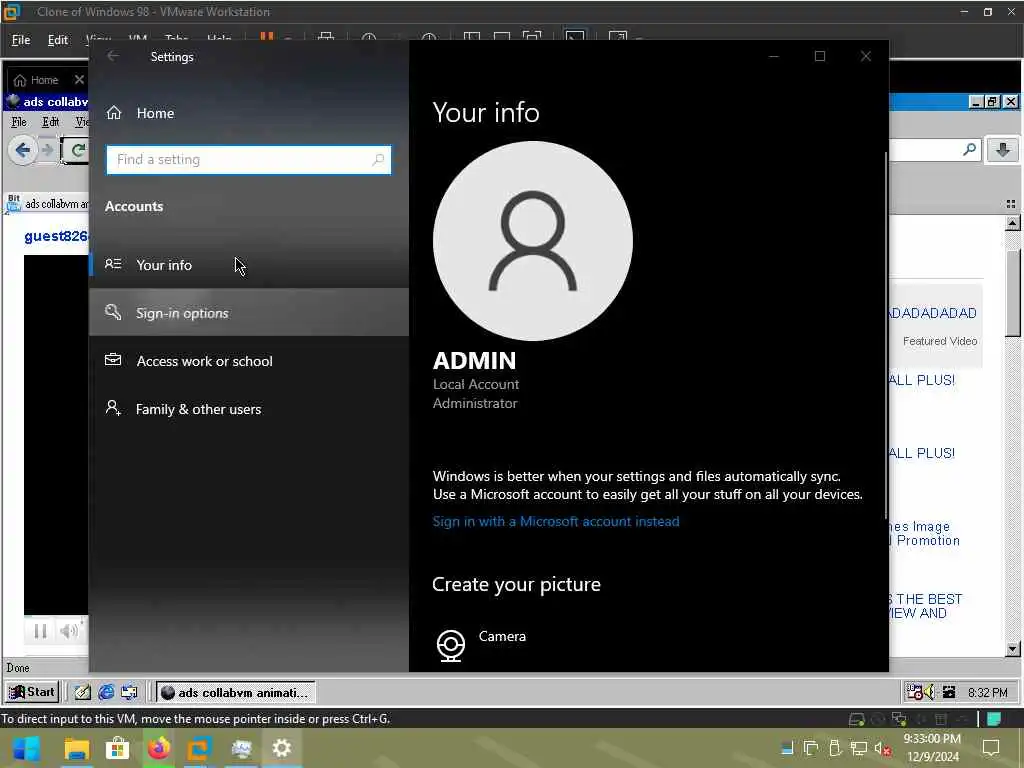Image resolution: width=1024 pixels, height=768 pixels.
Task: Click the Windows 98 clock showing 8:32 PM
Action: pos(987,692)
